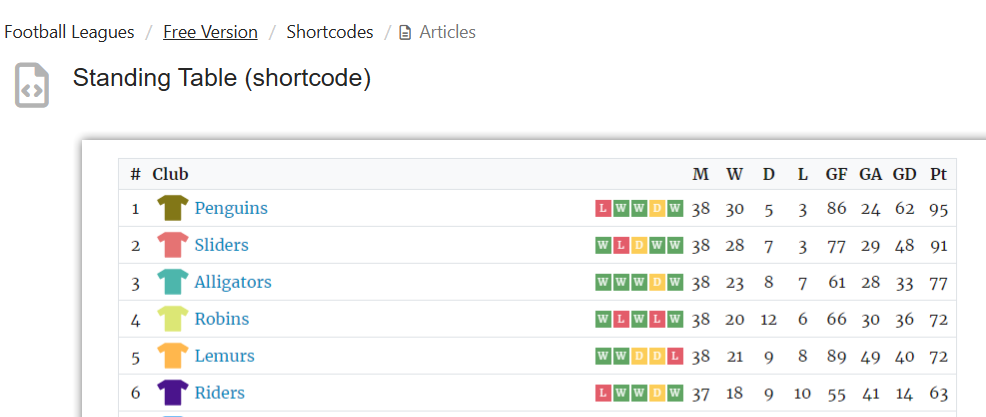This screenshot has width=986, height=417.
Task: Click the Pt column header
Action: (938, 174)
